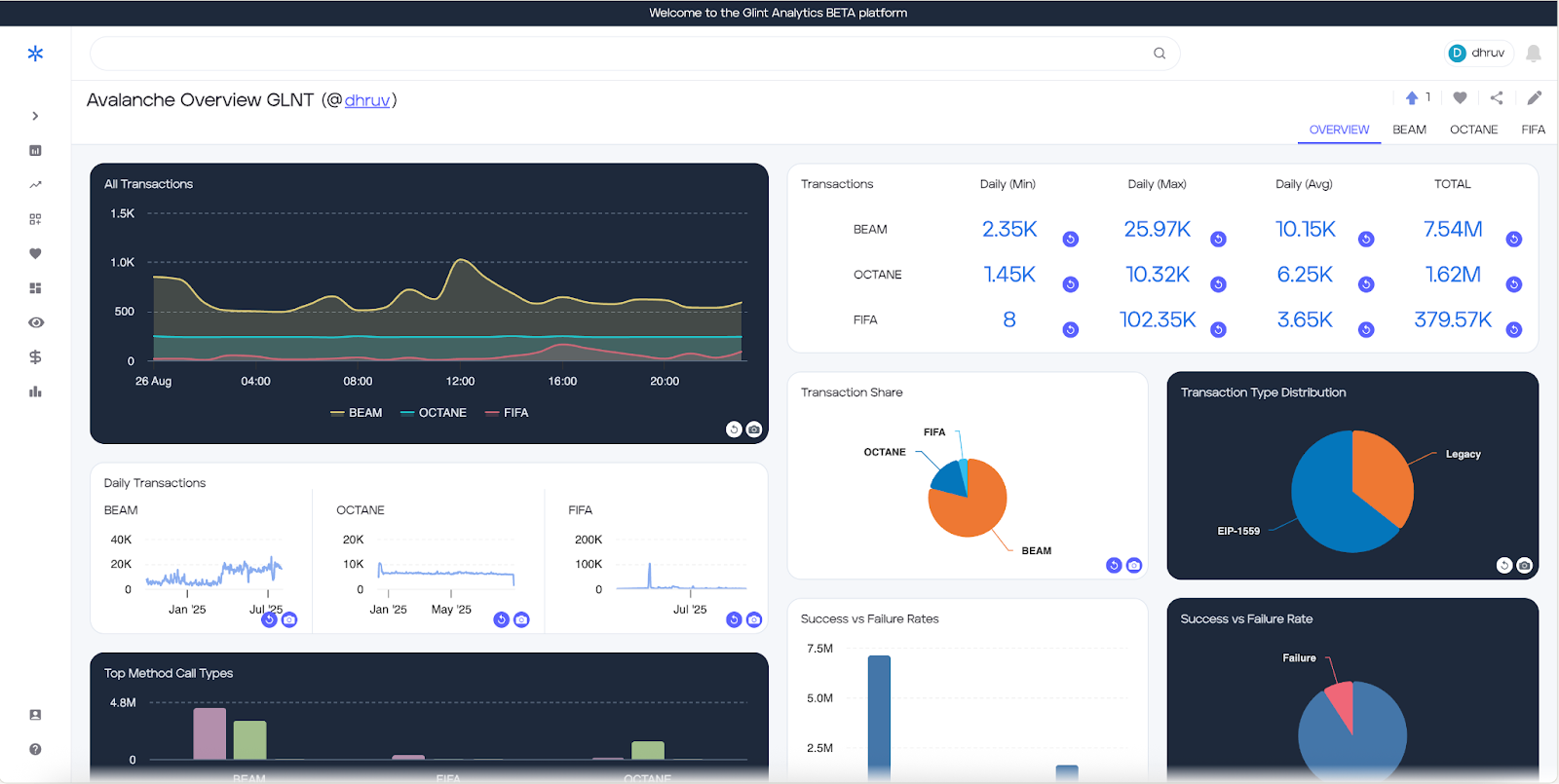
Task: Open the notifications bell
Action: [1533, 54]
